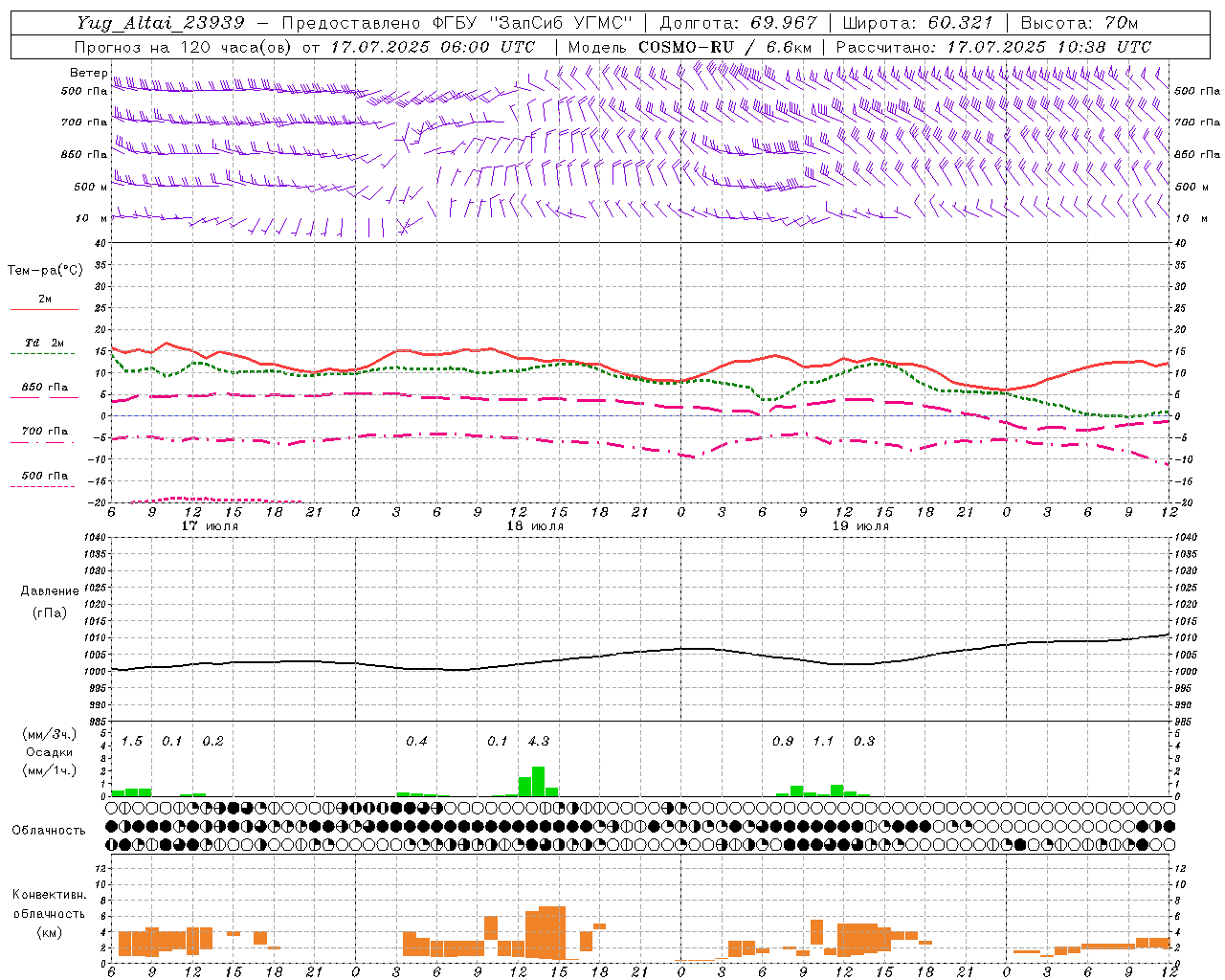This screenshot has height=980, width=1225.
Task: Click the Осадки precipitation panel label
Action: point(49,752)
